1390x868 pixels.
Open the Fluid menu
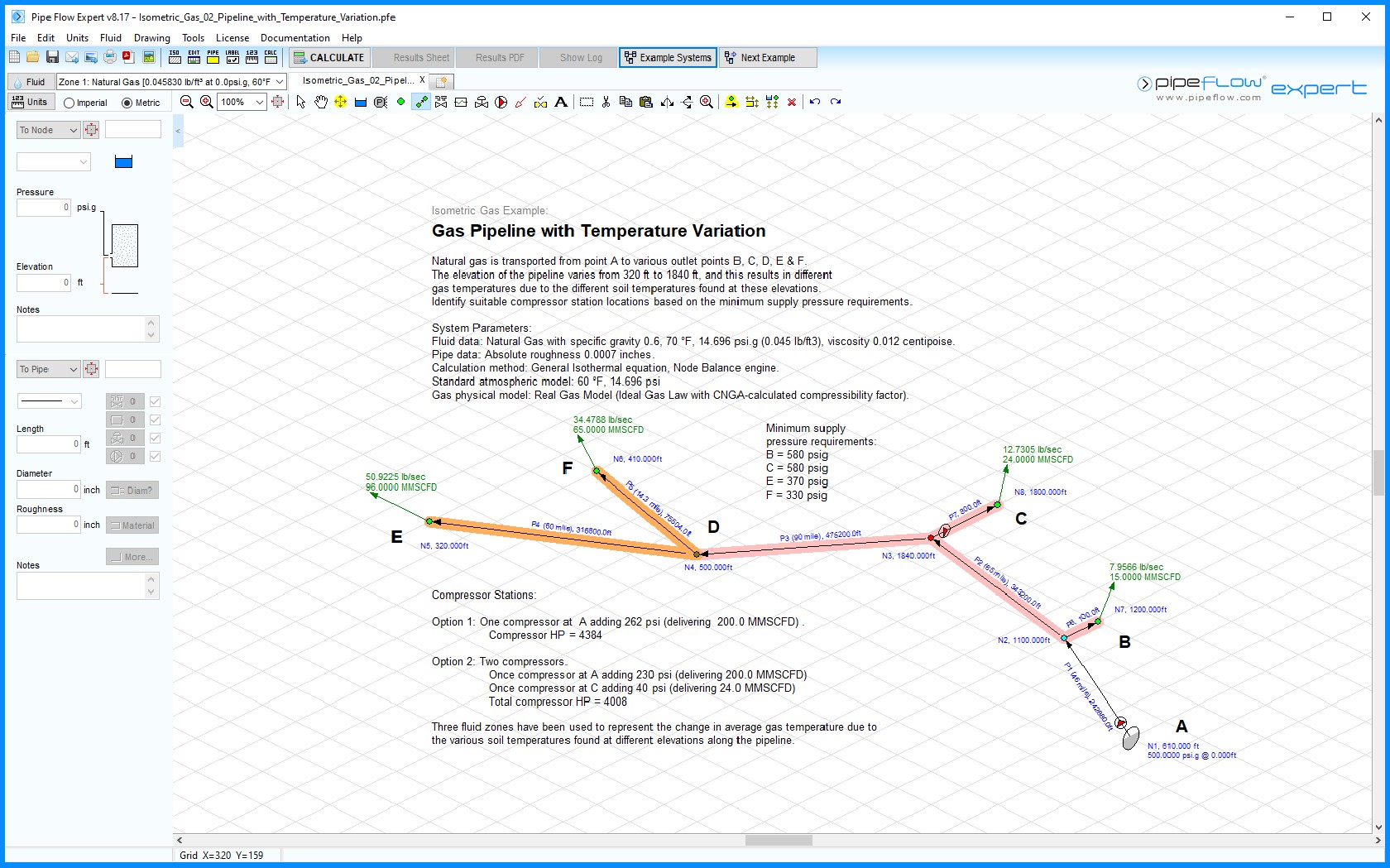tap(111, 38)
